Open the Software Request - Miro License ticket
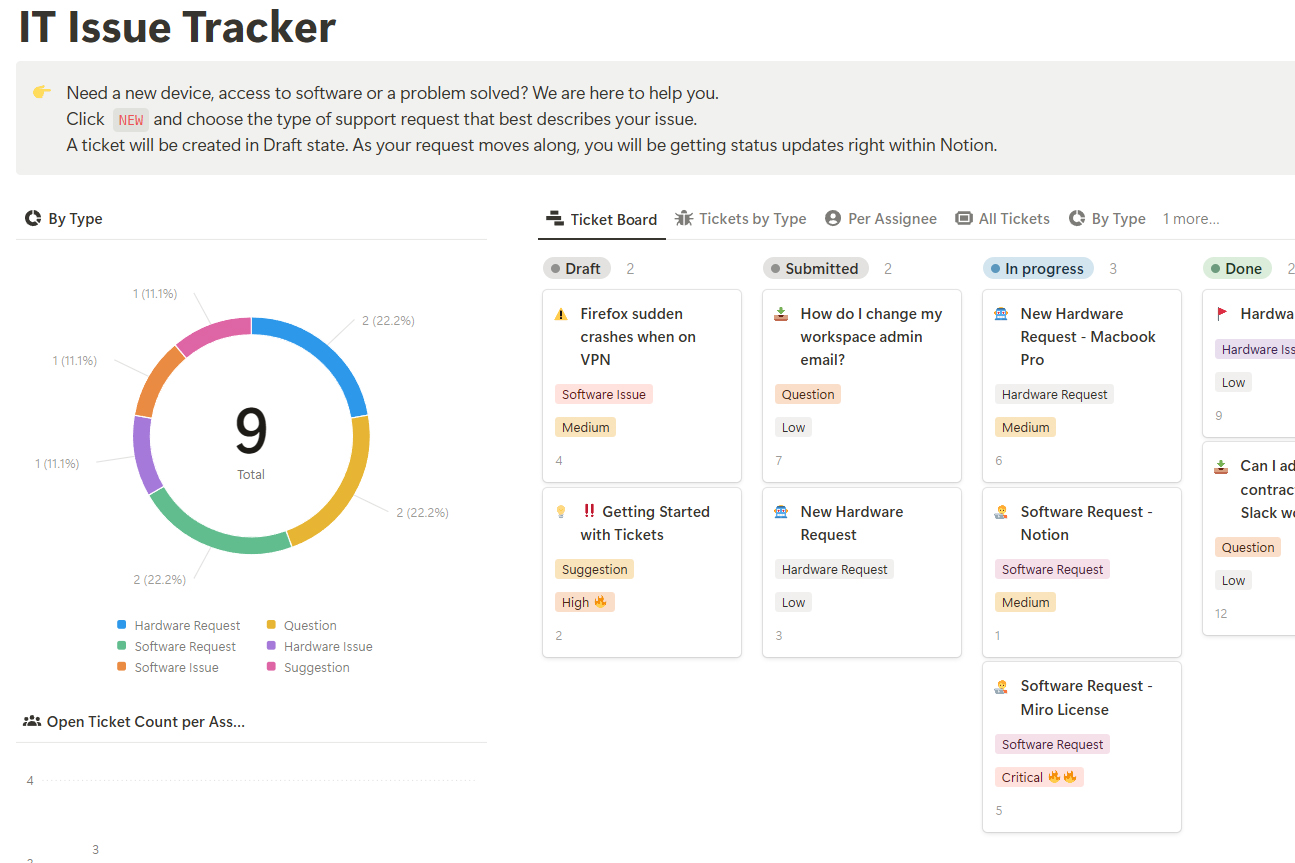 [1086, 697]
